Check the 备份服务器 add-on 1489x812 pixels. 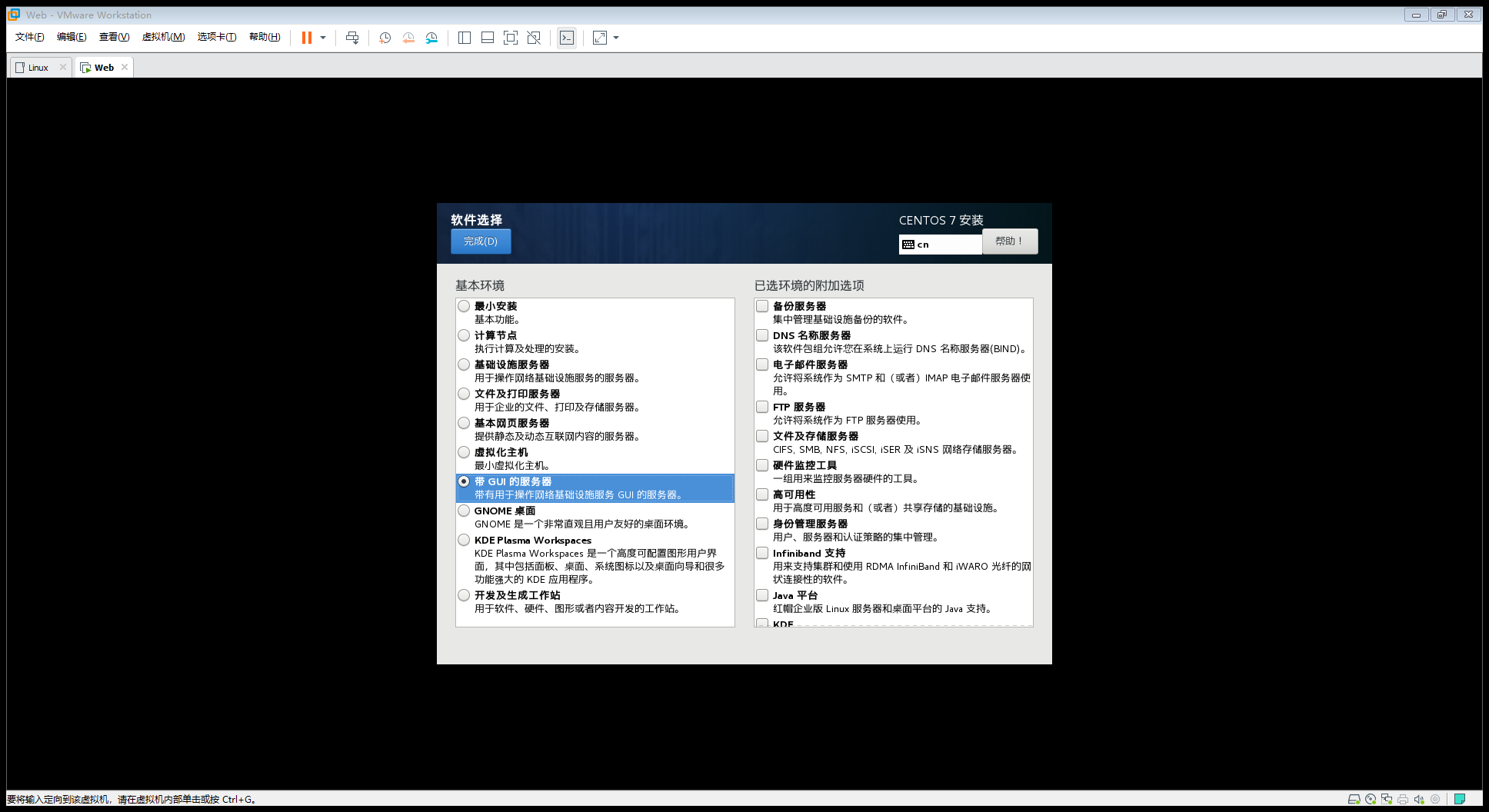(x=762, y=306)
